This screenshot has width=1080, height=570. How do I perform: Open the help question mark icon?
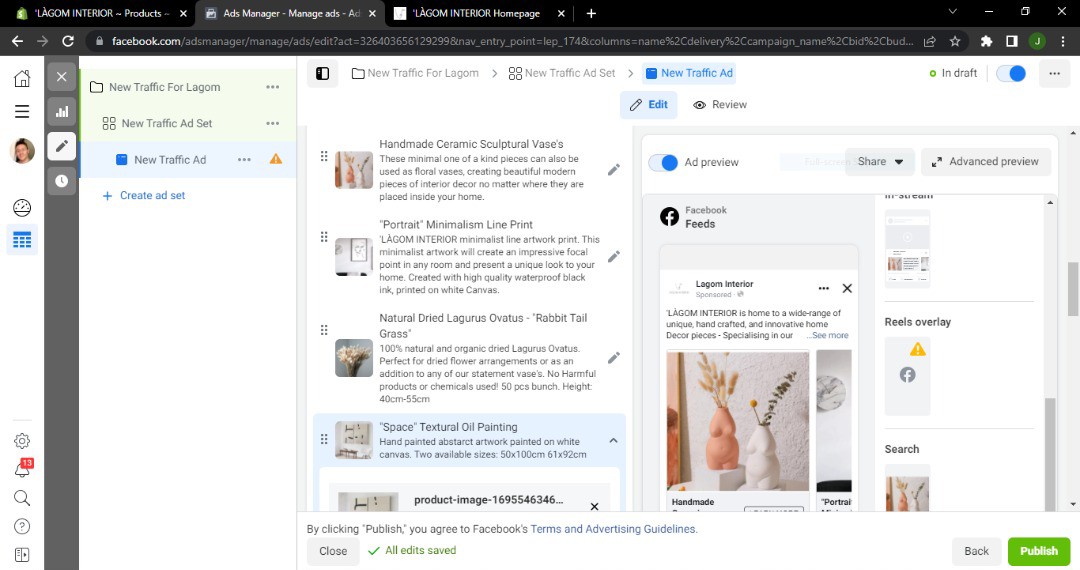click(x=22, y=527)
